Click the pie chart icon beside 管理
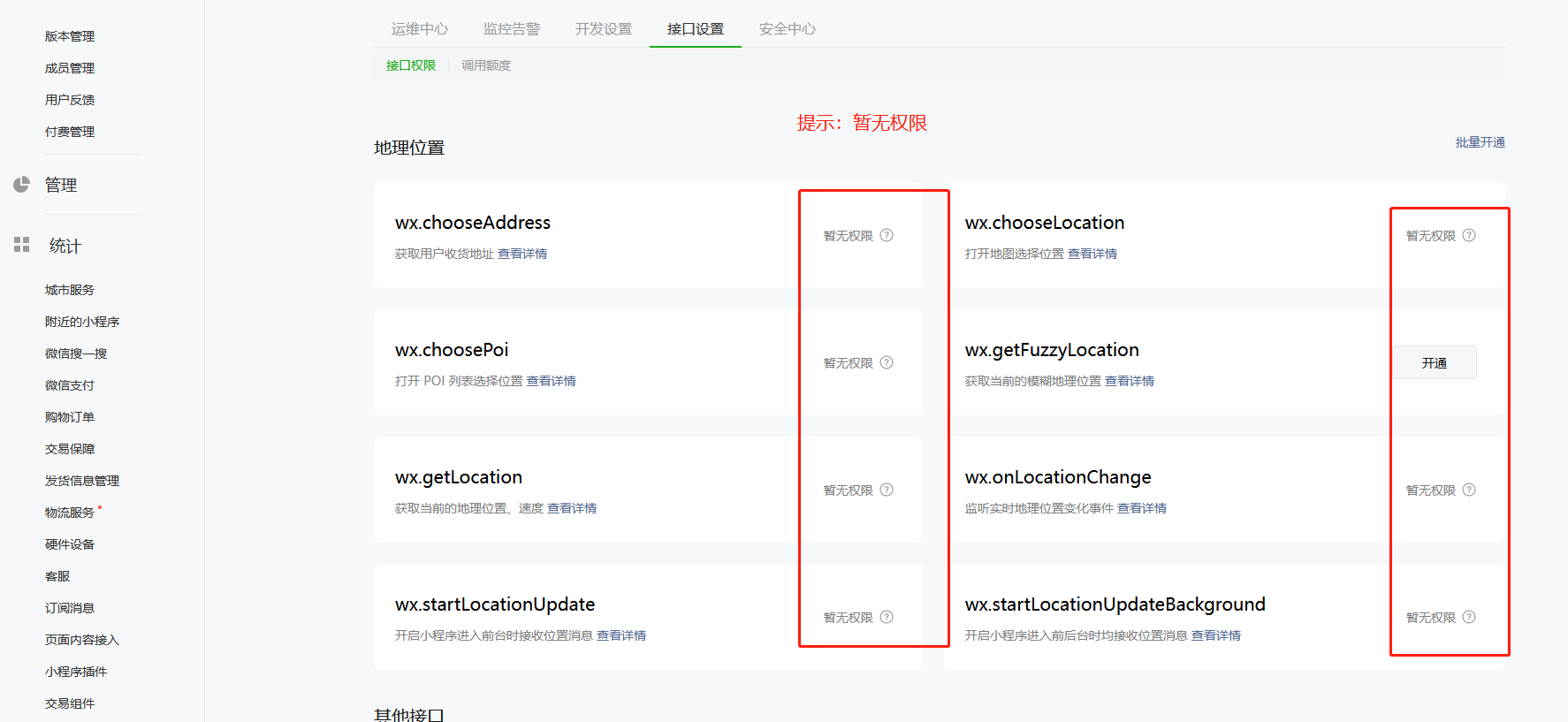The image size is (1568, 722). [x=22, y=184]
